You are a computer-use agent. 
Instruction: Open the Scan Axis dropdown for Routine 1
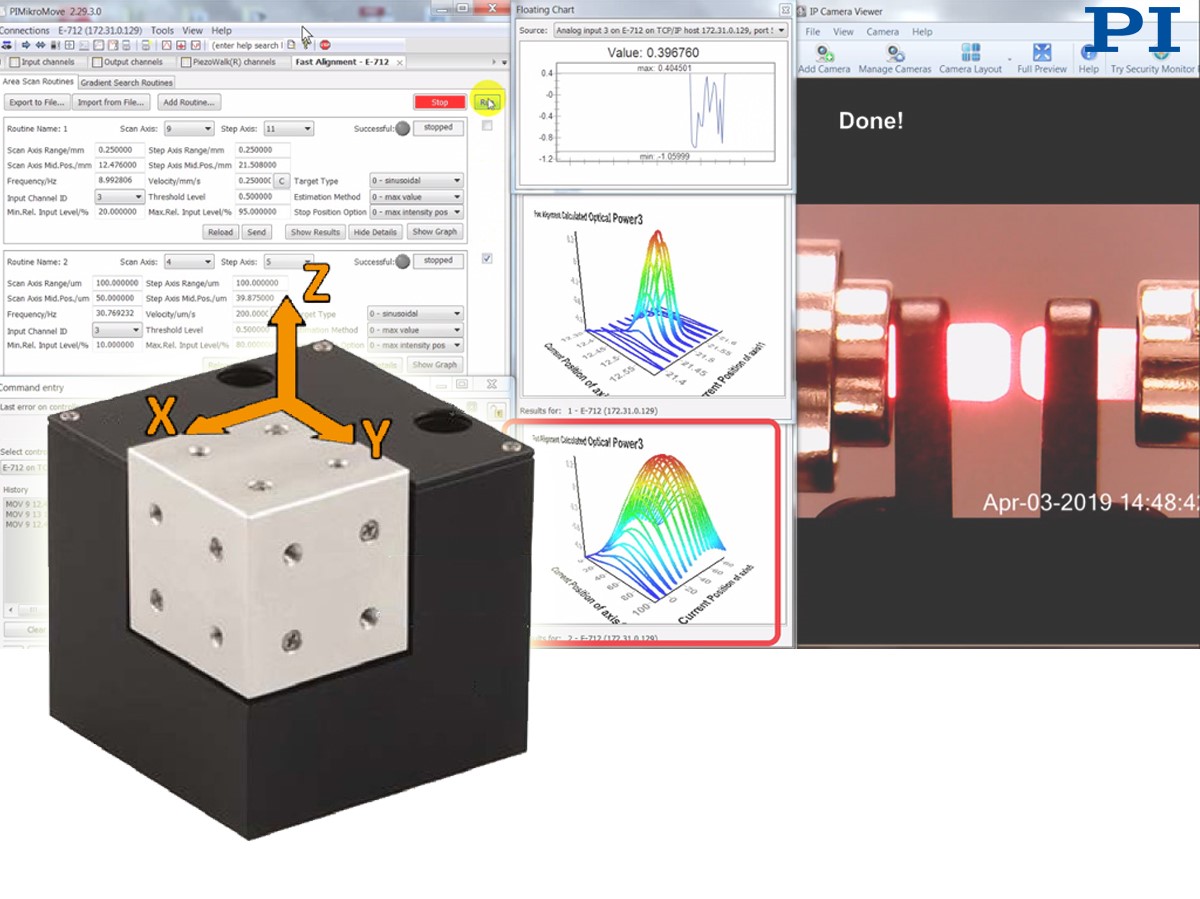[190, 129]
